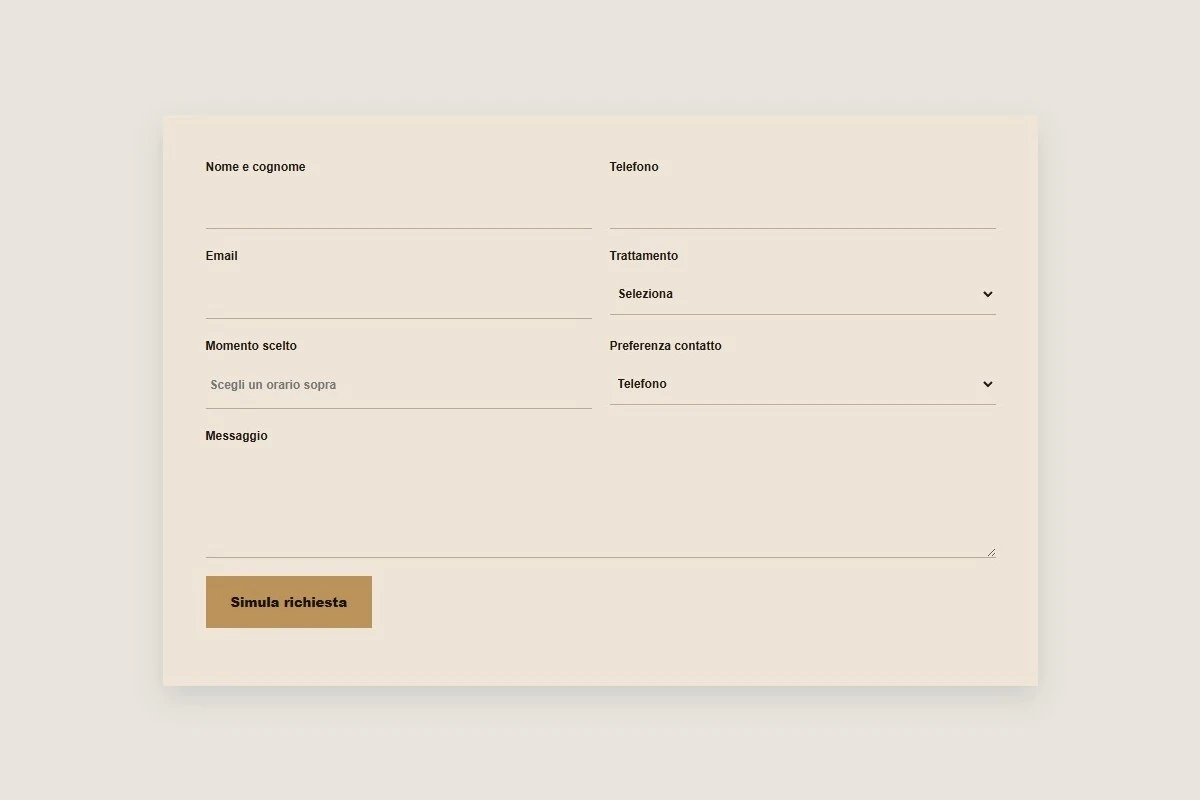Screen dimensions: 1200x800
Task: Click the Momento scelto label
Action: [251, 346]
